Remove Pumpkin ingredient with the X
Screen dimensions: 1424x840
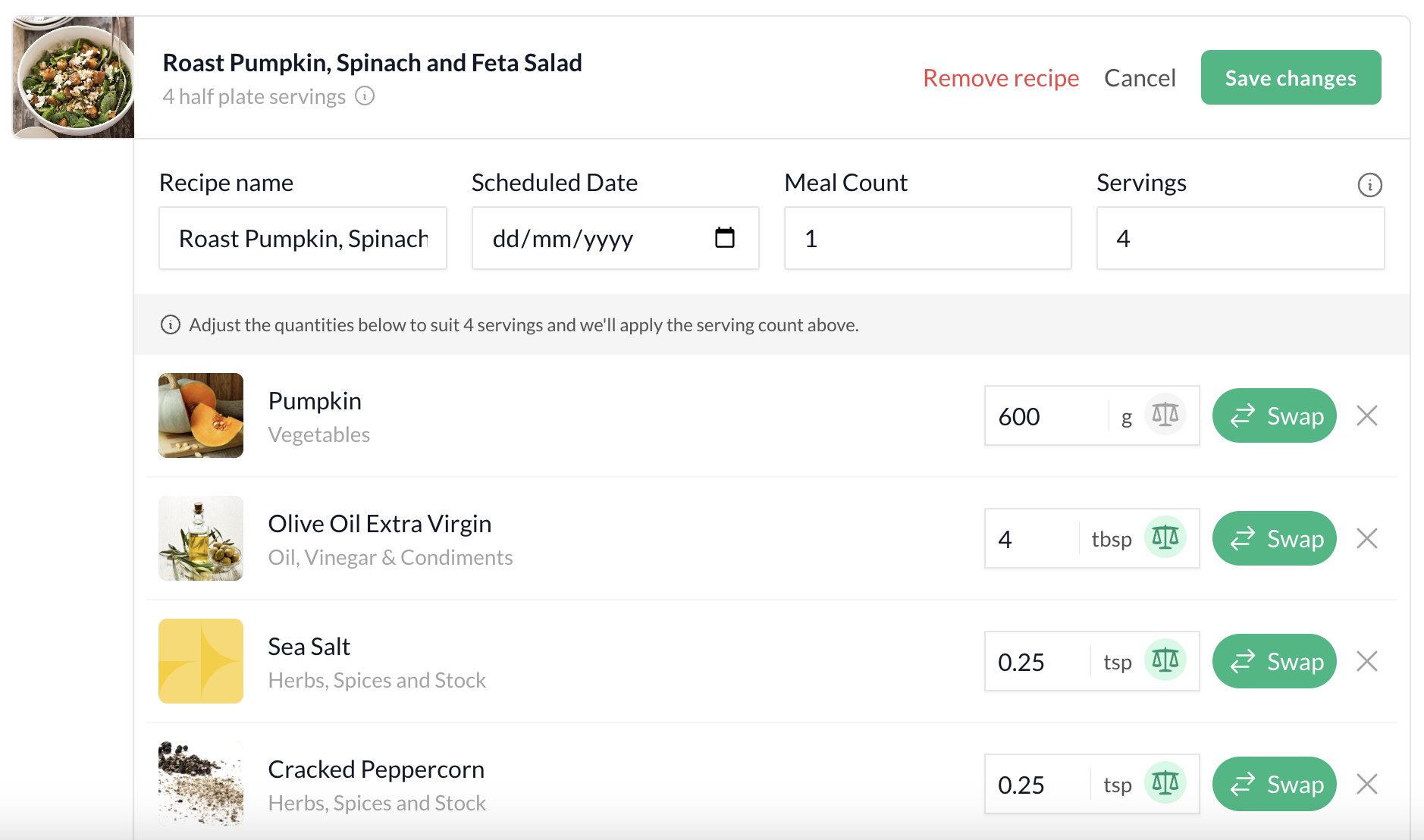1367,415
